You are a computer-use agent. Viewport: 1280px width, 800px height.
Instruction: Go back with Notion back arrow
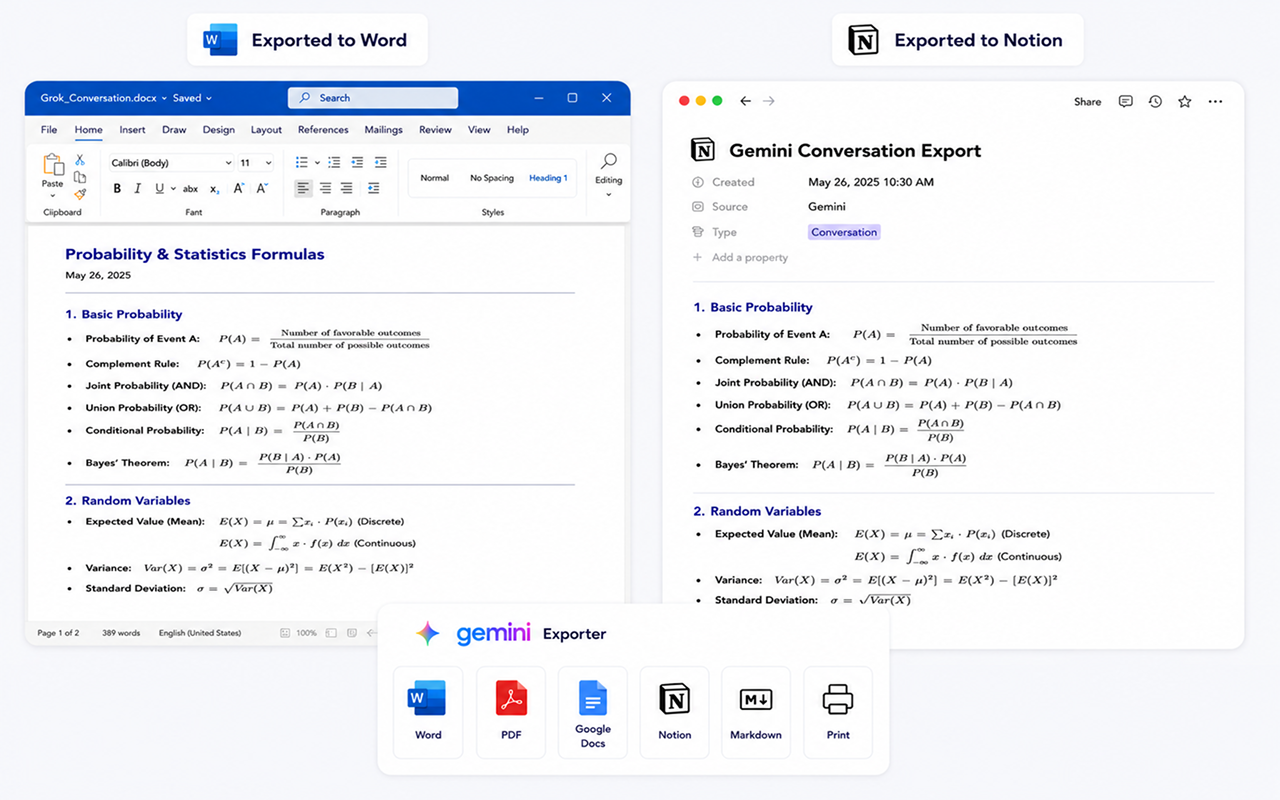coord(745,101)
